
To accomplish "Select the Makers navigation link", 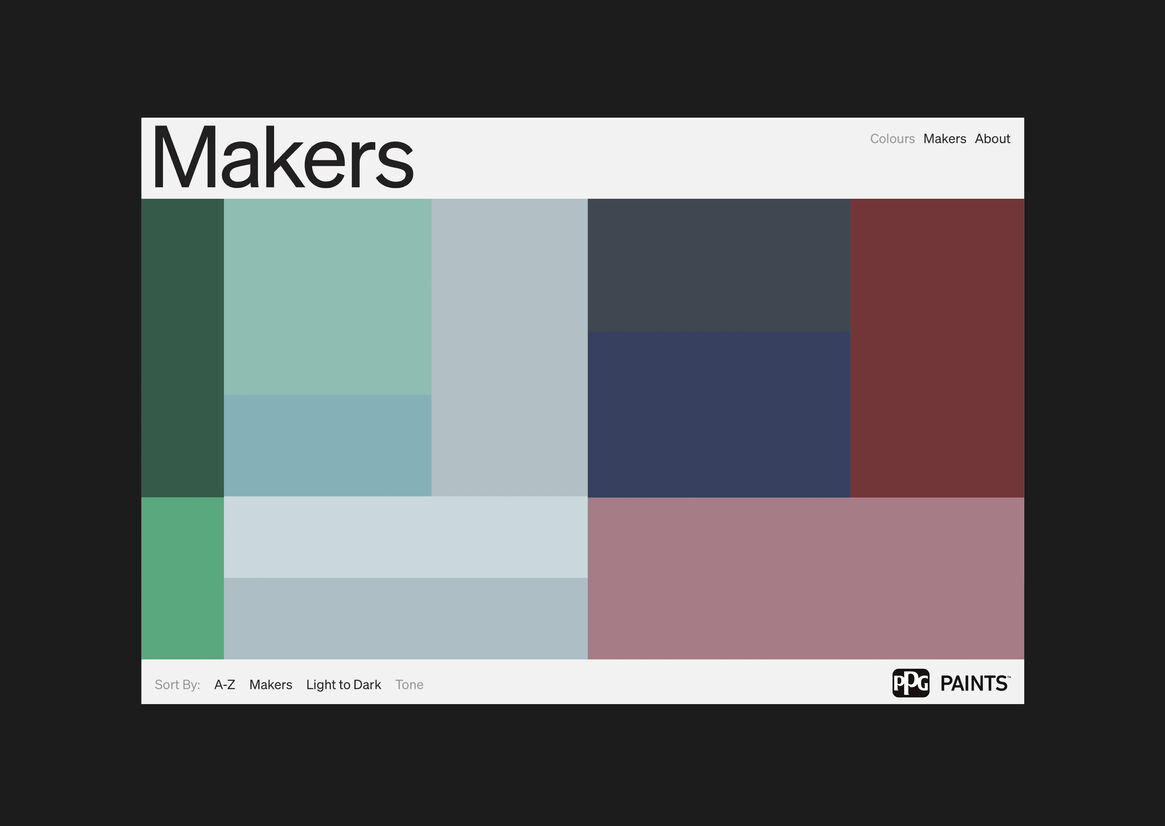I will 944,139.
